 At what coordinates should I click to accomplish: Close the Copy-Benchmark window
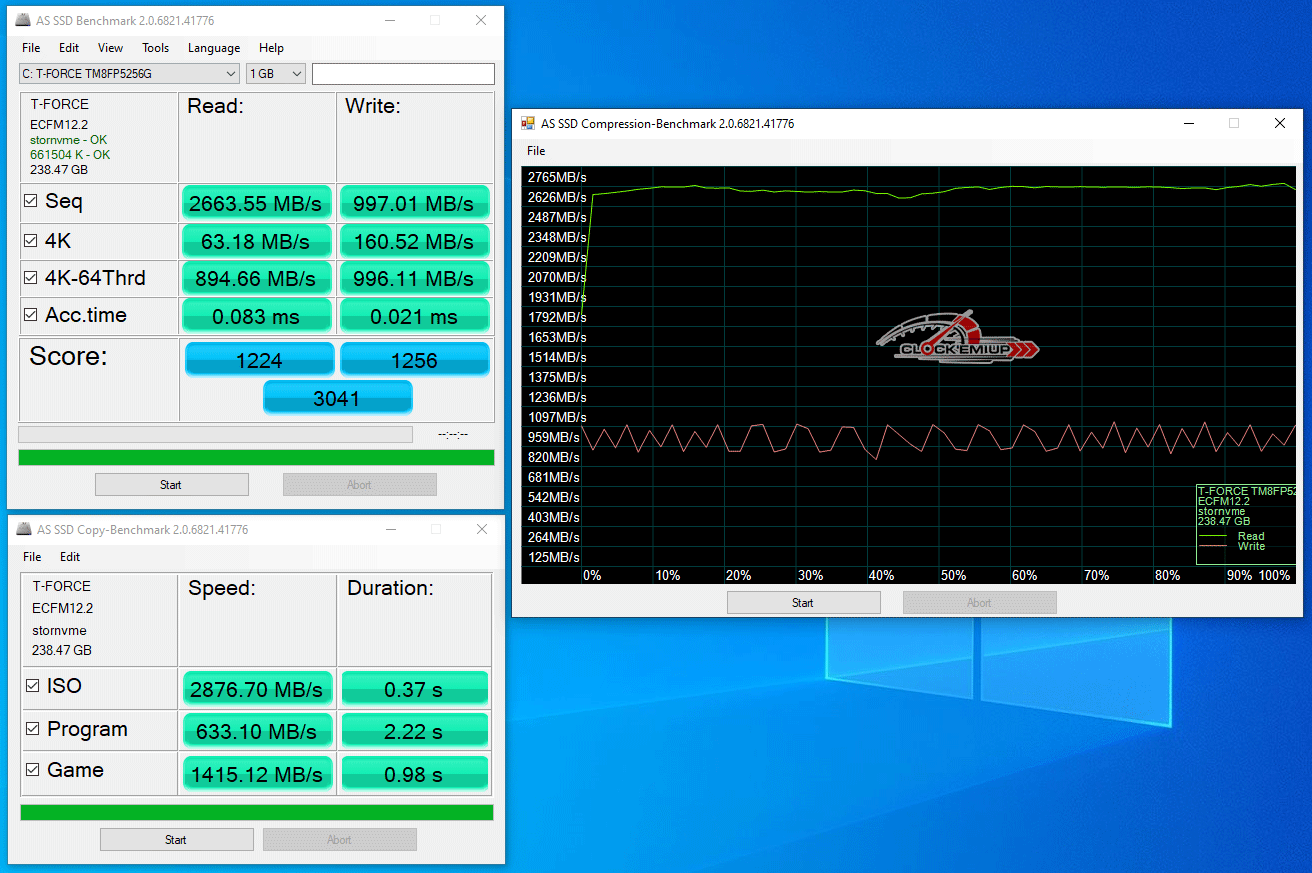[481, 529]
